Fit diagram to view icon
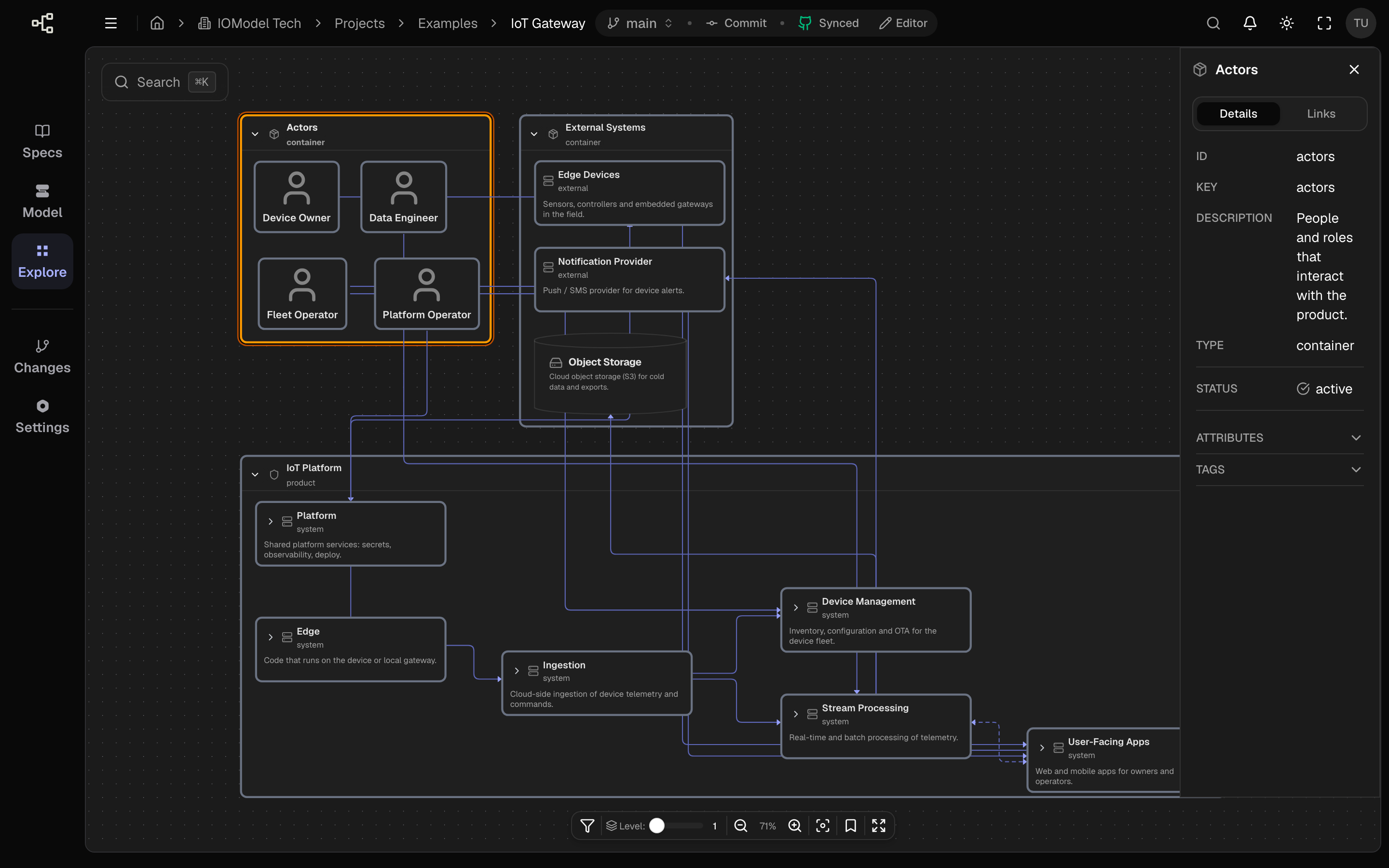The image size is (1389, 868). click(822, 826)
